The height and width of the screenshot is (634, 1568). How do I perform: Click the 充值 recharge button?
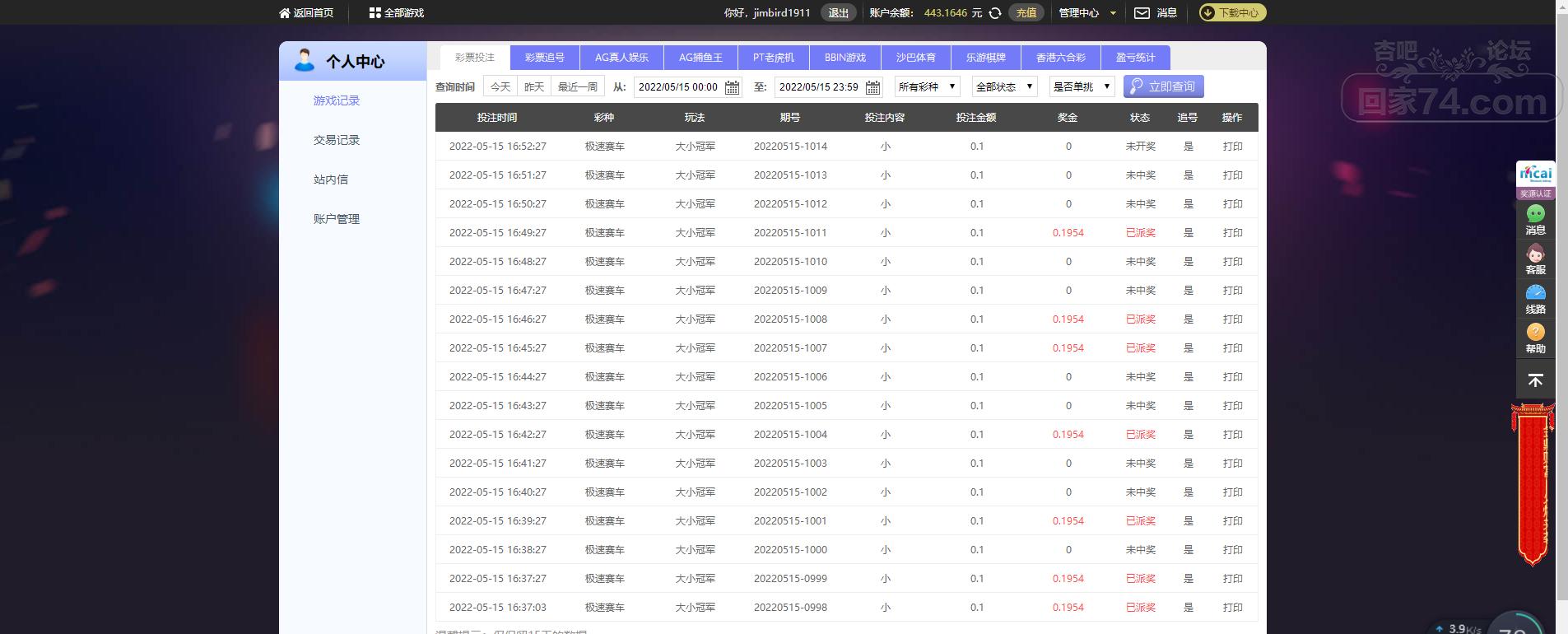[x=1026, y=13]
